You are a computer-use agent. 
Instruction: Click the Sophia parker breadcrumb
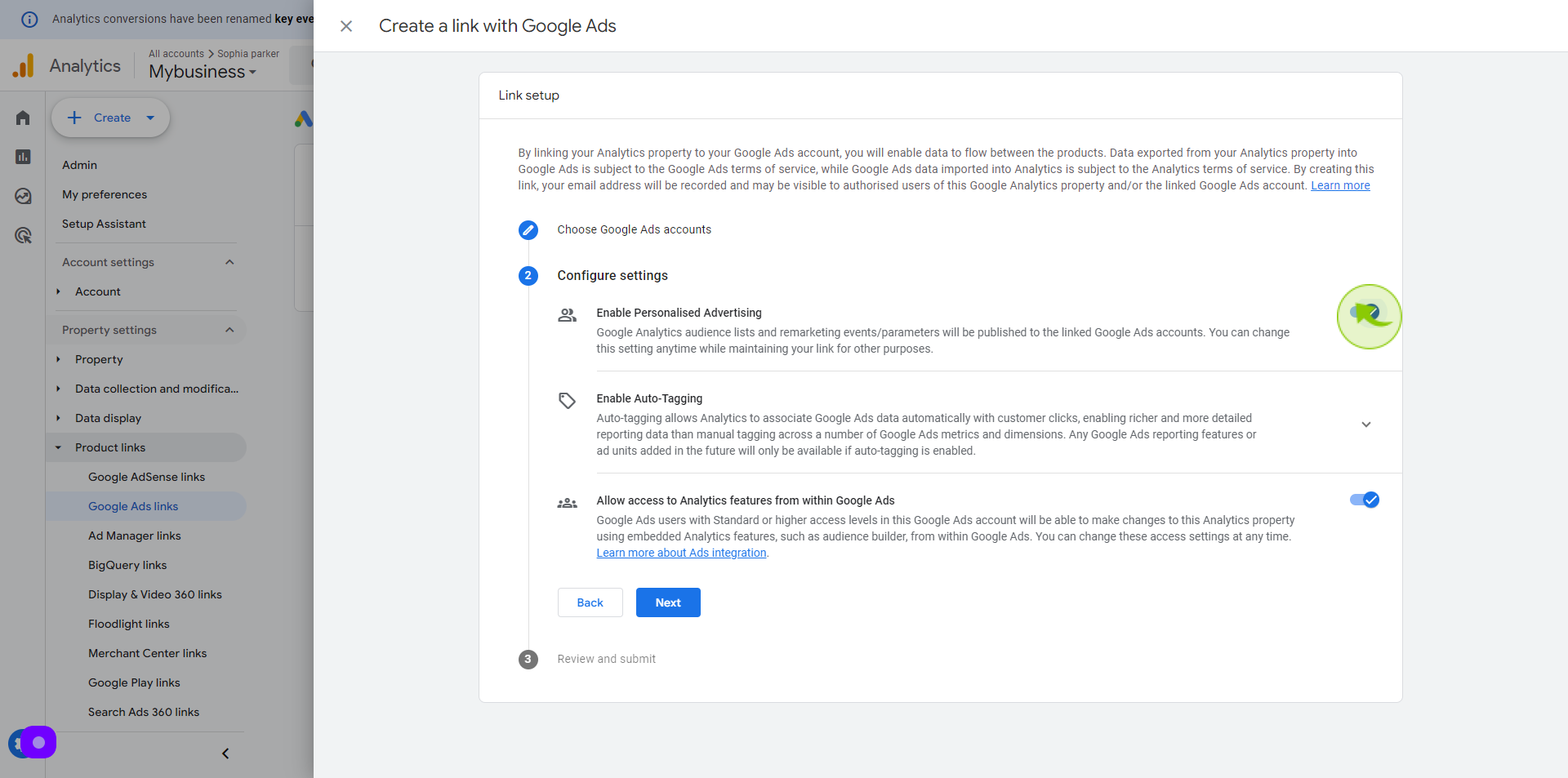point(248,54)
